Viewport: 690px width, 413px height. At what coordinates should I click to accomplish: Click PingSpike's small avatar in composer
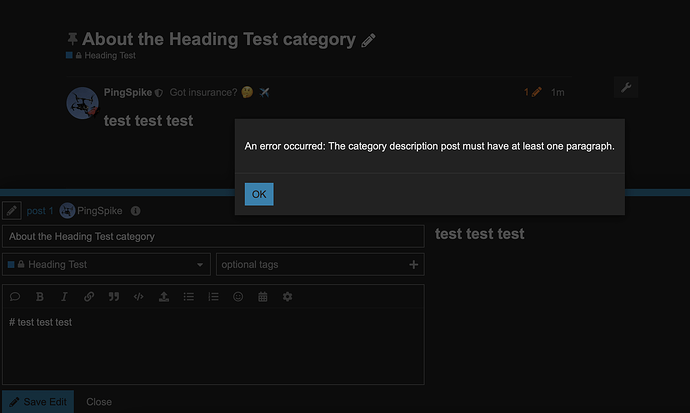tap(67, 211)
